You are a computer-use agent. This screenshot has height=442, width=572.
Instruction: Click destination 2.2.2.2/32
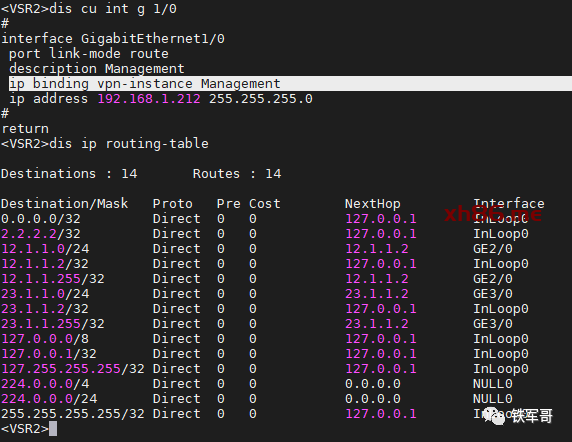coord(41,234)
